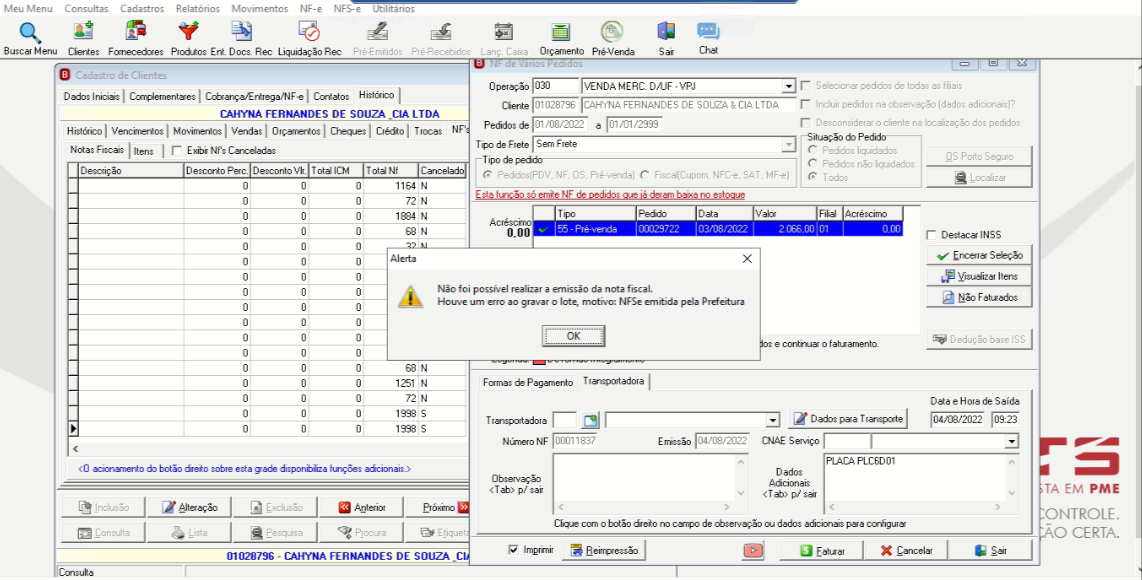Click the Alteração button

pos(188,507)
